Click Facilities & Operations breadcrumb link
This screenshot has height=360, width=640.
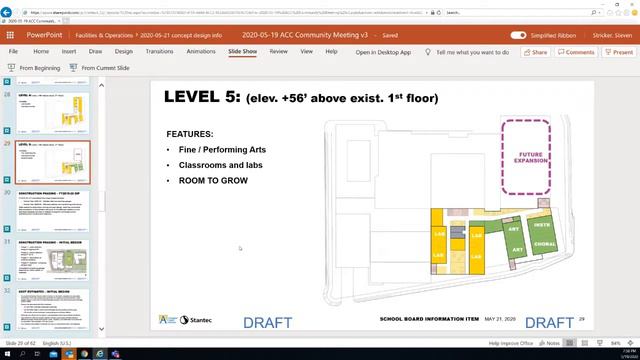pos(104,36)
